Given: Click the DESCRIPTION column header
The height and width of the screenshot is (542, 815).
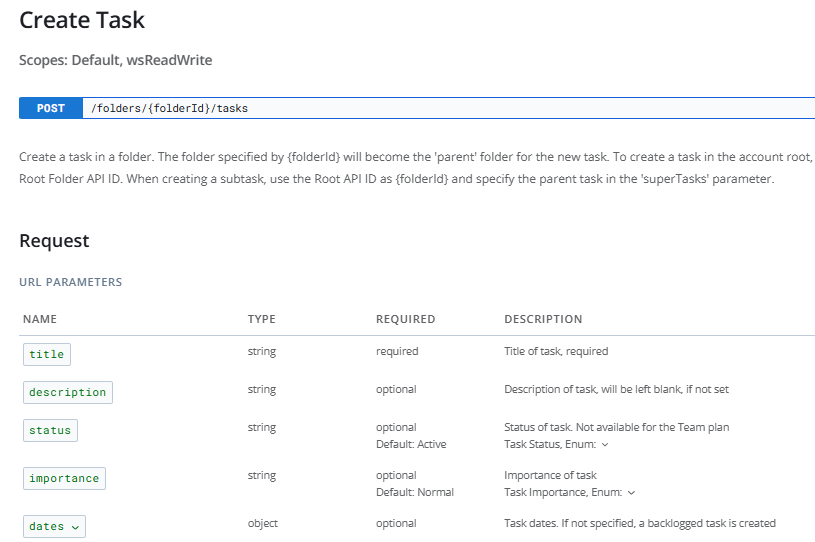Looking at the screenshot, I should (543, 319).
